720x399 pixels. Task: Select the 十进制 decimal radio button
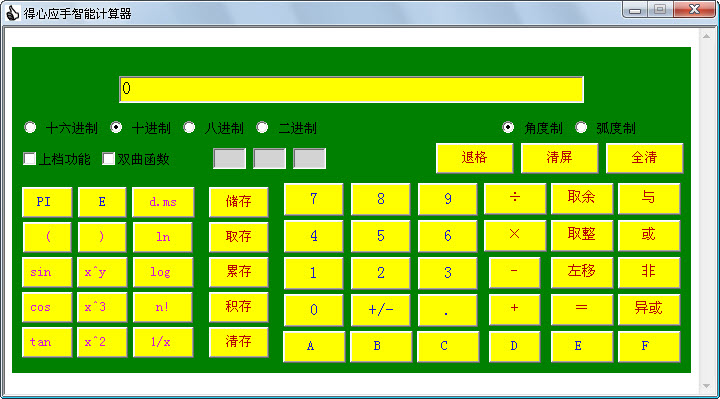click(116, 128)
